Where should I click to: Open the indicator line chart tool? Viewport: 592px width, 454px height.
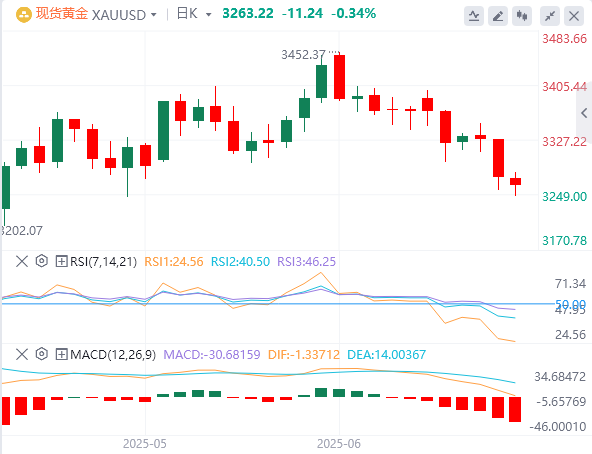click(x=474, y=16)
